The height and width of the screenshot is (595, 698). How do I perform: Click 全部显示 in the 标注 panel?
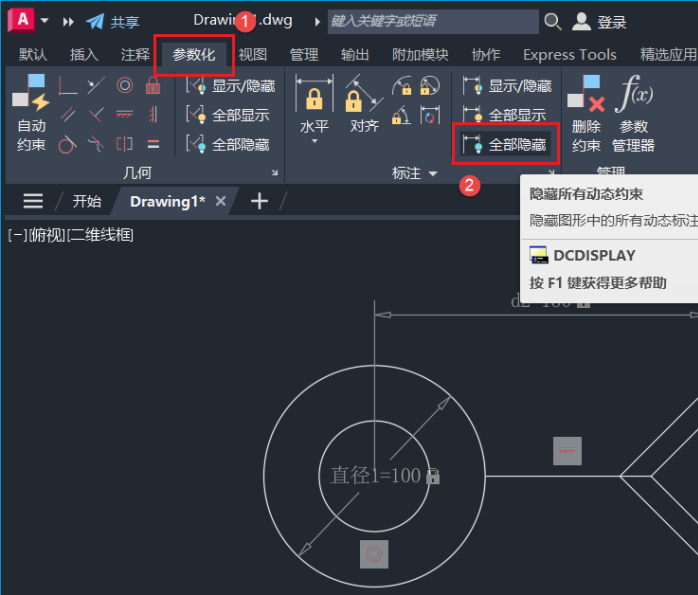coord(504,115)
